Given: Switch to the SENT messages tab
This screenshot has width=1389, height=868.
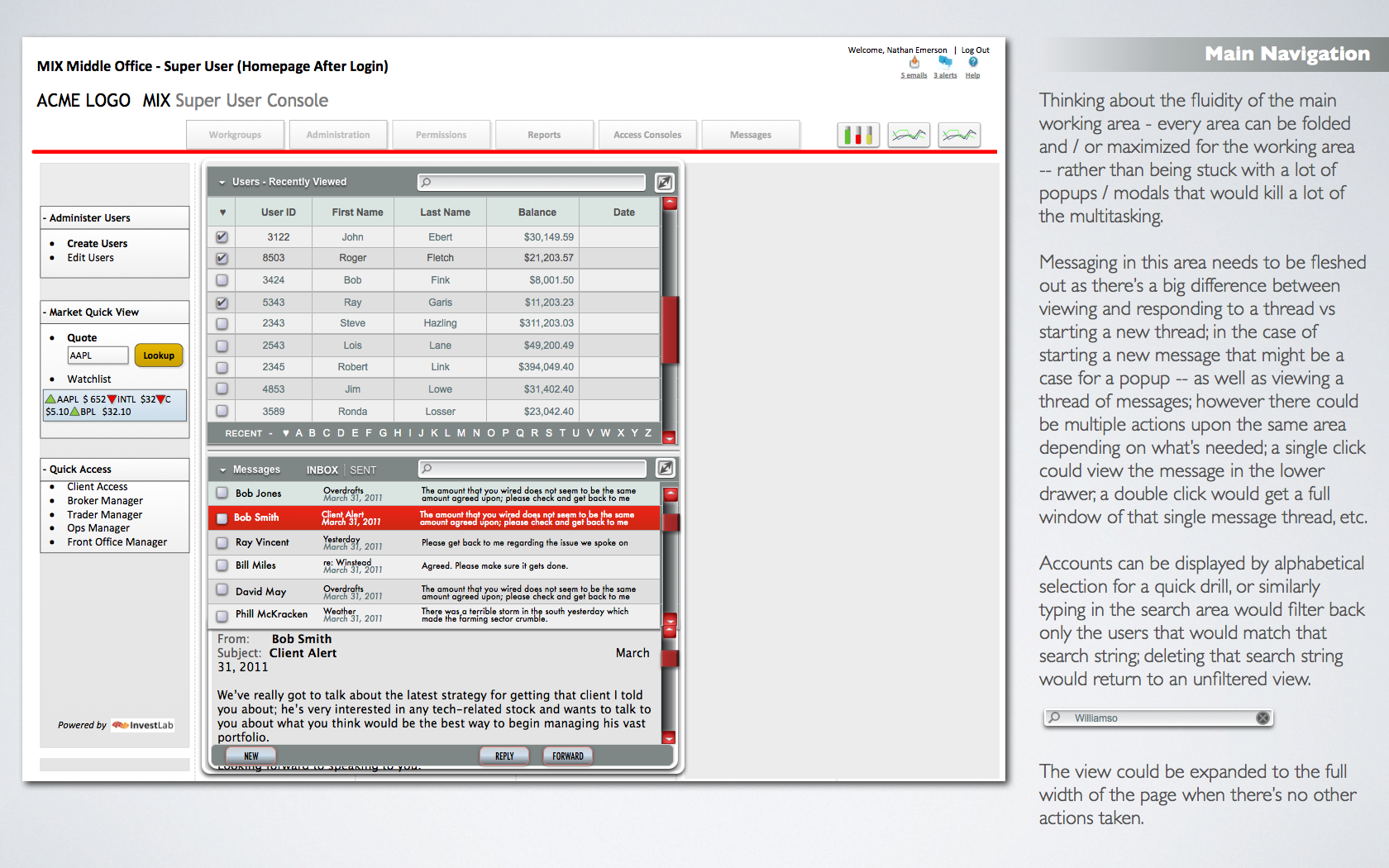Looking at the screenshot, I should (x=363, y=470).
